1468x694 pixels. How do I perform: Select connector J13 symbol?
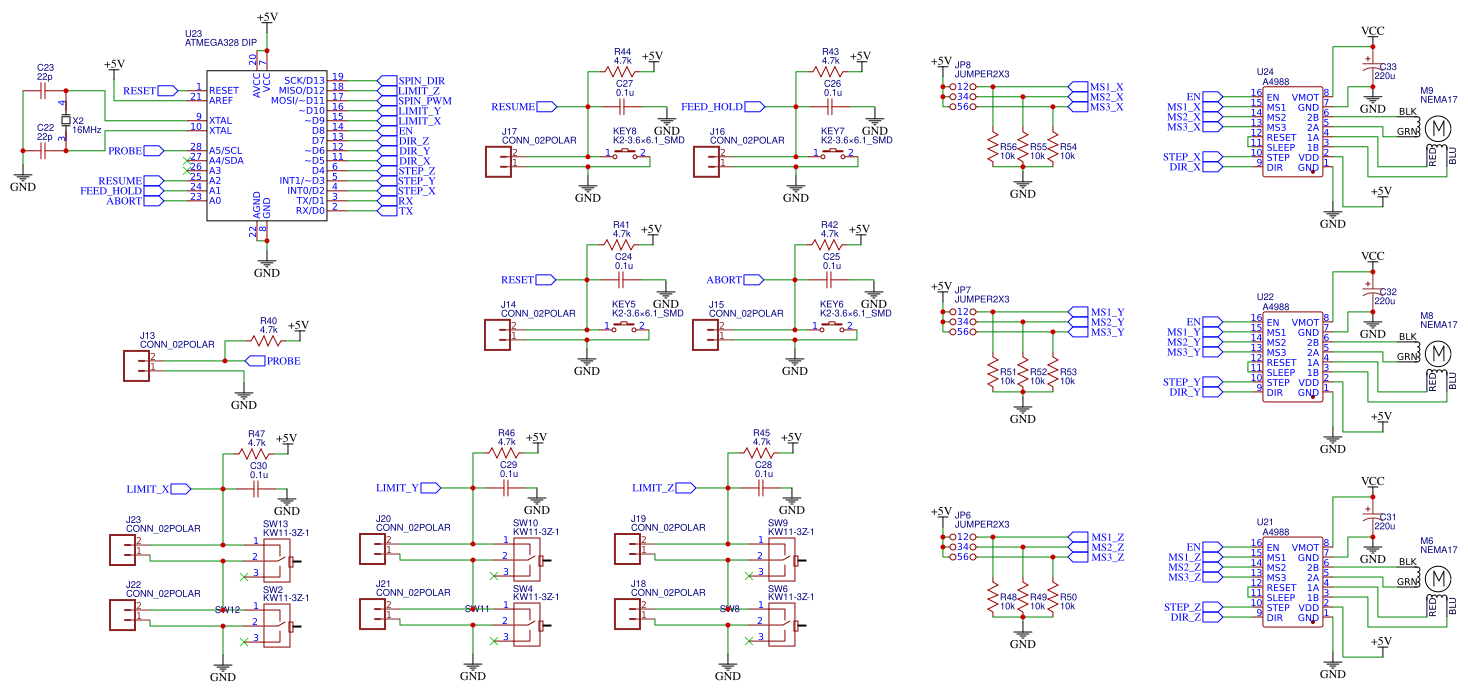[x=135, y=366]
